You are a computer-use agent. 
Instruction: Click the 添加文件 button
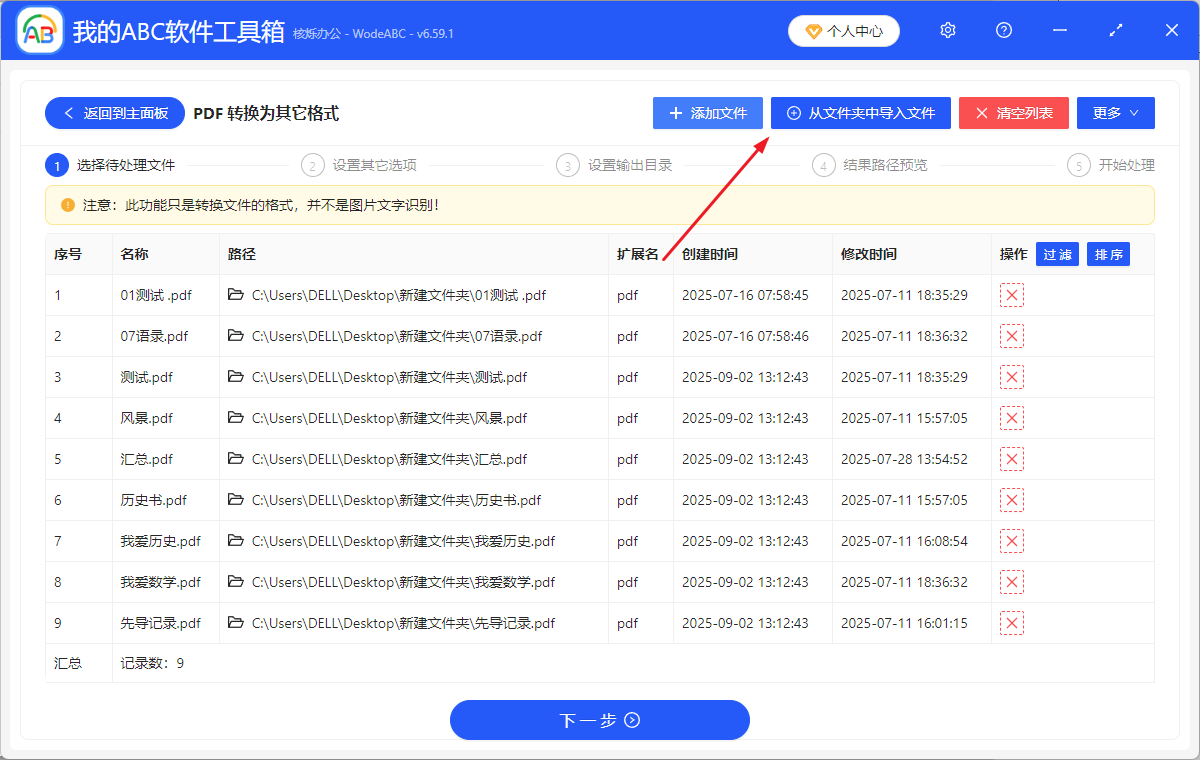[x=707, y=113]
